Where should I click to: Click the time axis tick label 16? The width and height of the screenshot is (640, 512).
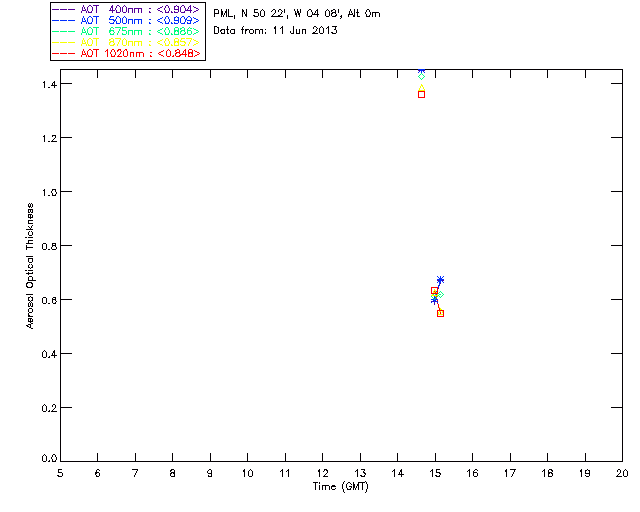point(473,473)
